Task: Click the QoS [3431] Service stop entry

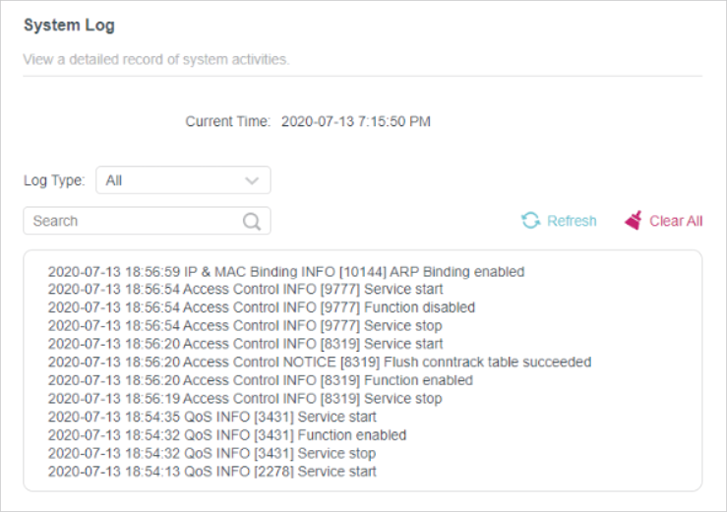Action: point(212,454)
